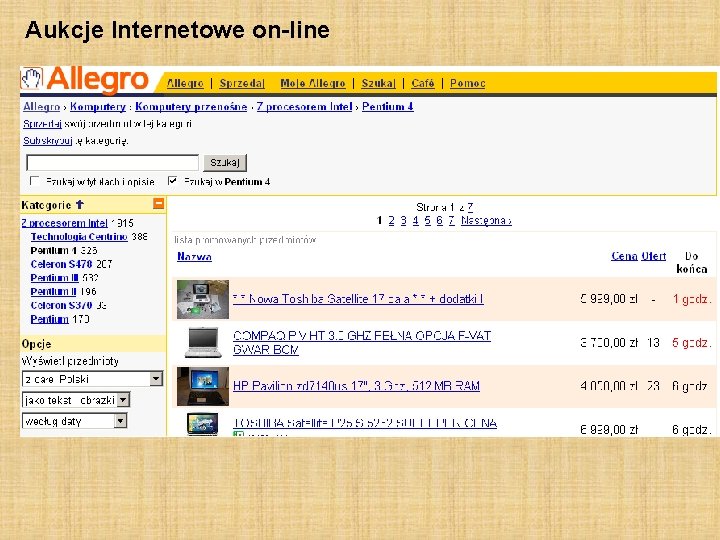The image size is (720, 540).
Task: Open the Compaq P.IV HT laptop thumbnail
Action: 203,343
